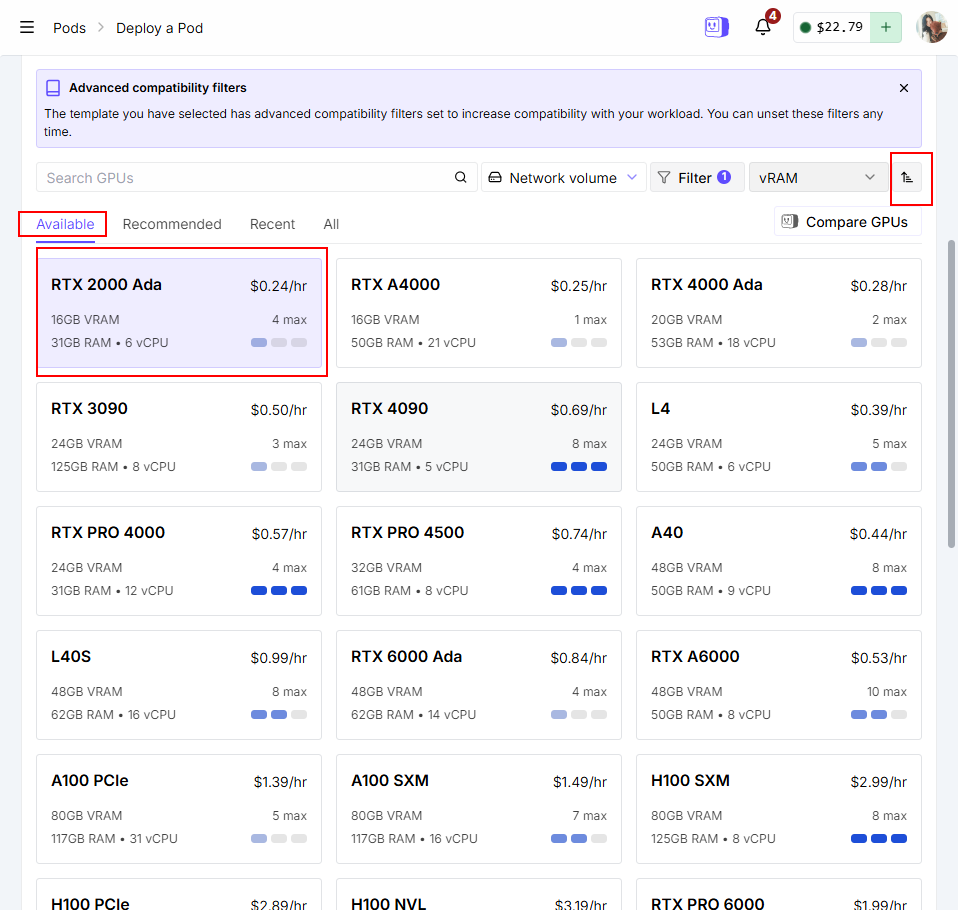Switch to the Recommended tab
Image resolution: width=958 pixels, height=910 pixels.
172,224
